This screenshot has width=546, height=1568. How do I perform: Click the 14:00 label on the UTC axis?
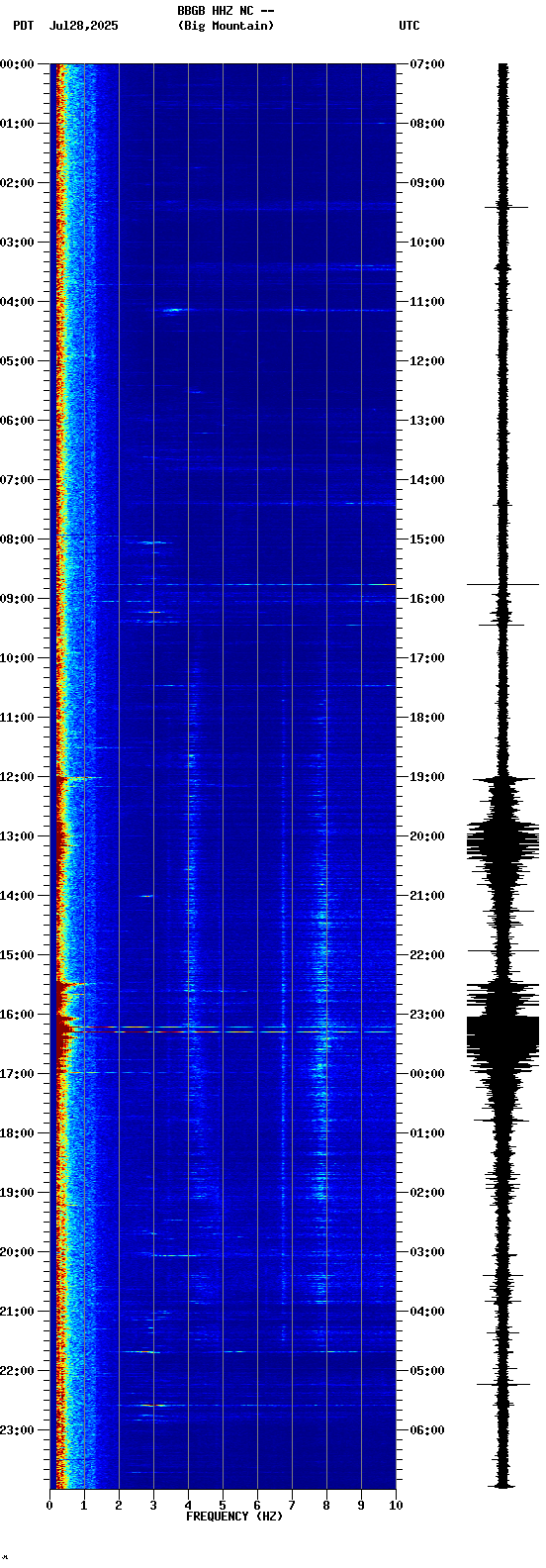coord(427,480)
